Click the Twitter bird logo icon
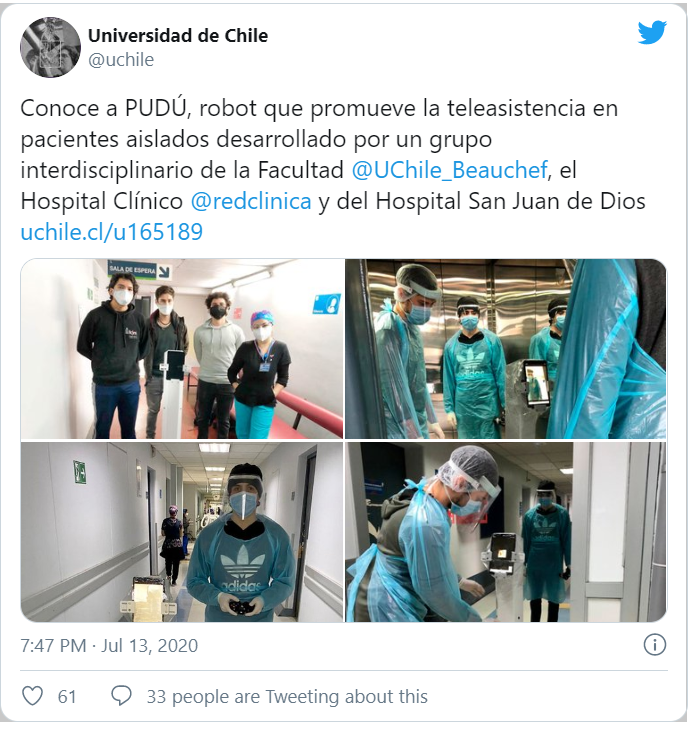689x729 pixels. (652, 33)
